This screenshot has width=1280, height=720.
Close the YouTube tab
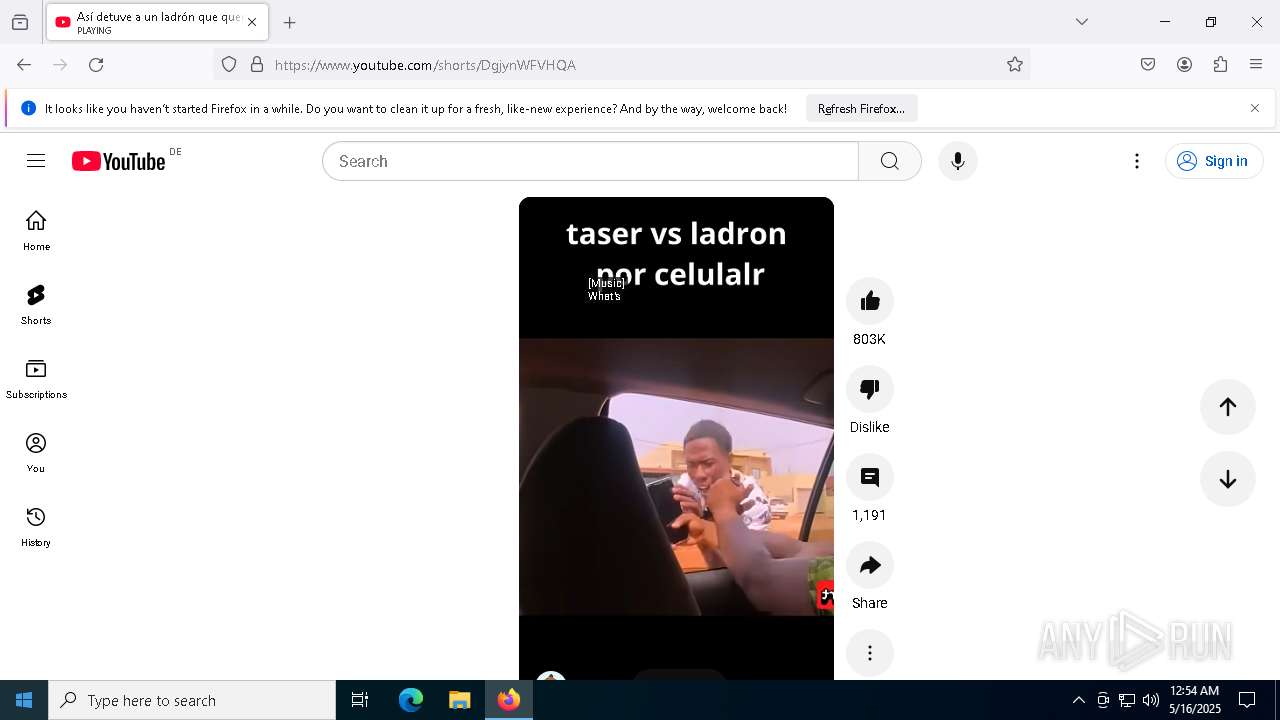coord(252,22)
